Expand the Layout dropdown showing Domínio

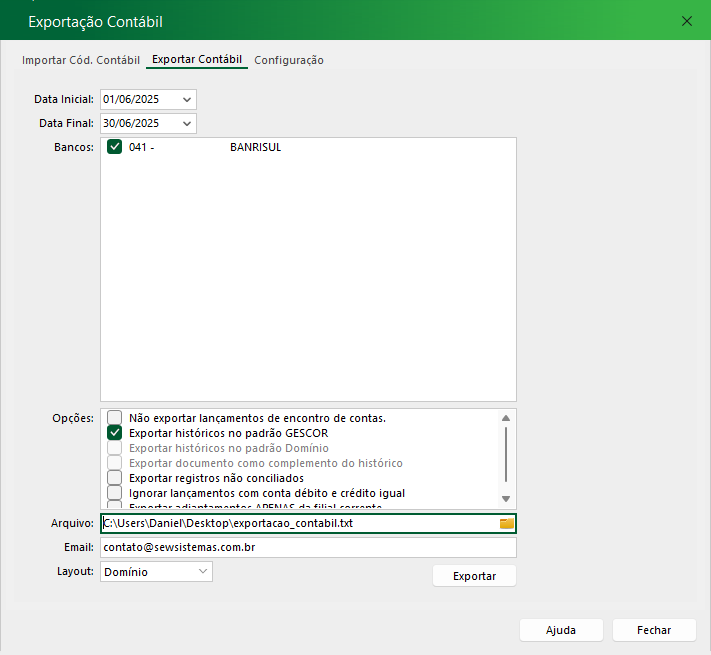pos(203,571)
